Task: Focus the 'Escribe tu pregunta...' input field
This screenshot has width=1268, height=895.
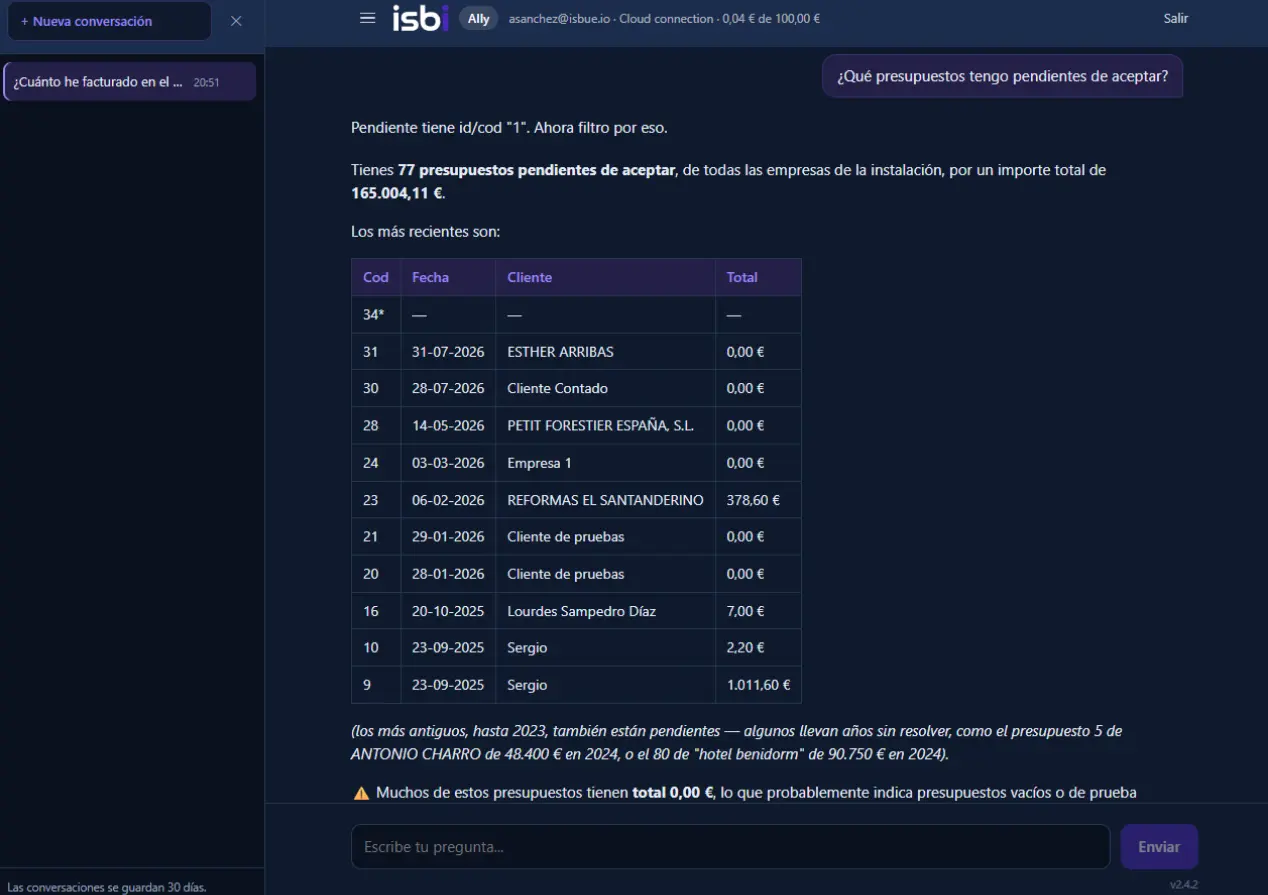Action: [x=730, y=846]
